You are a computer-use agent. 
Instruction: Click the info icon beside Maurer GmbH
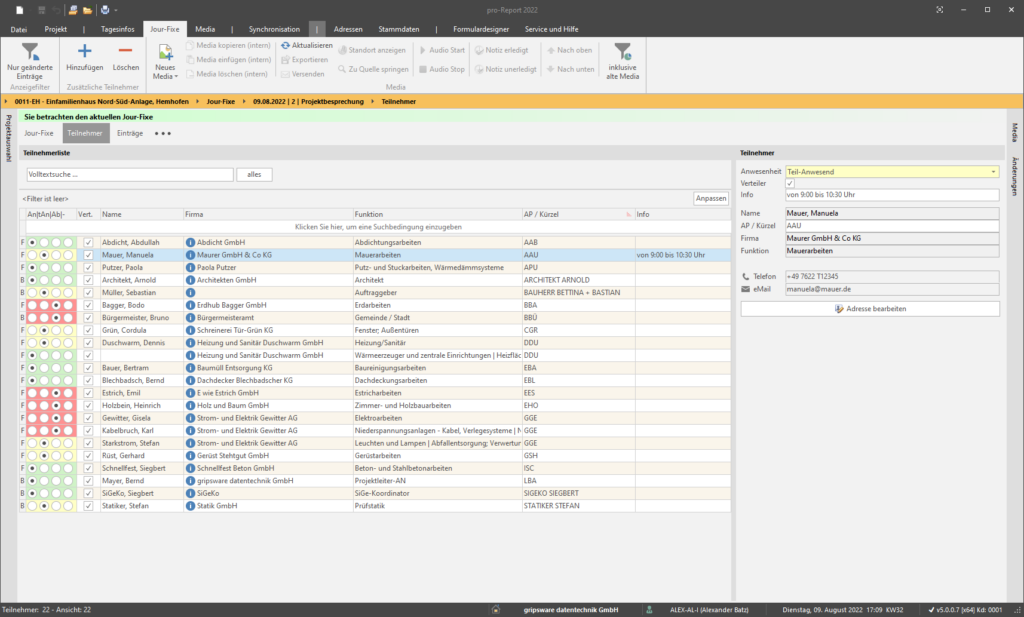pyautogui.click(x=190, y=254)
